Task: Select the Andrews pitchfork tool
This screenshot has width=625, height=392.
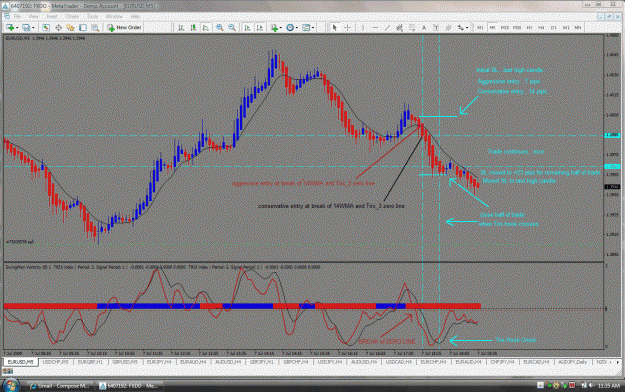Action: pyautogui.click(x=448, y=28)
